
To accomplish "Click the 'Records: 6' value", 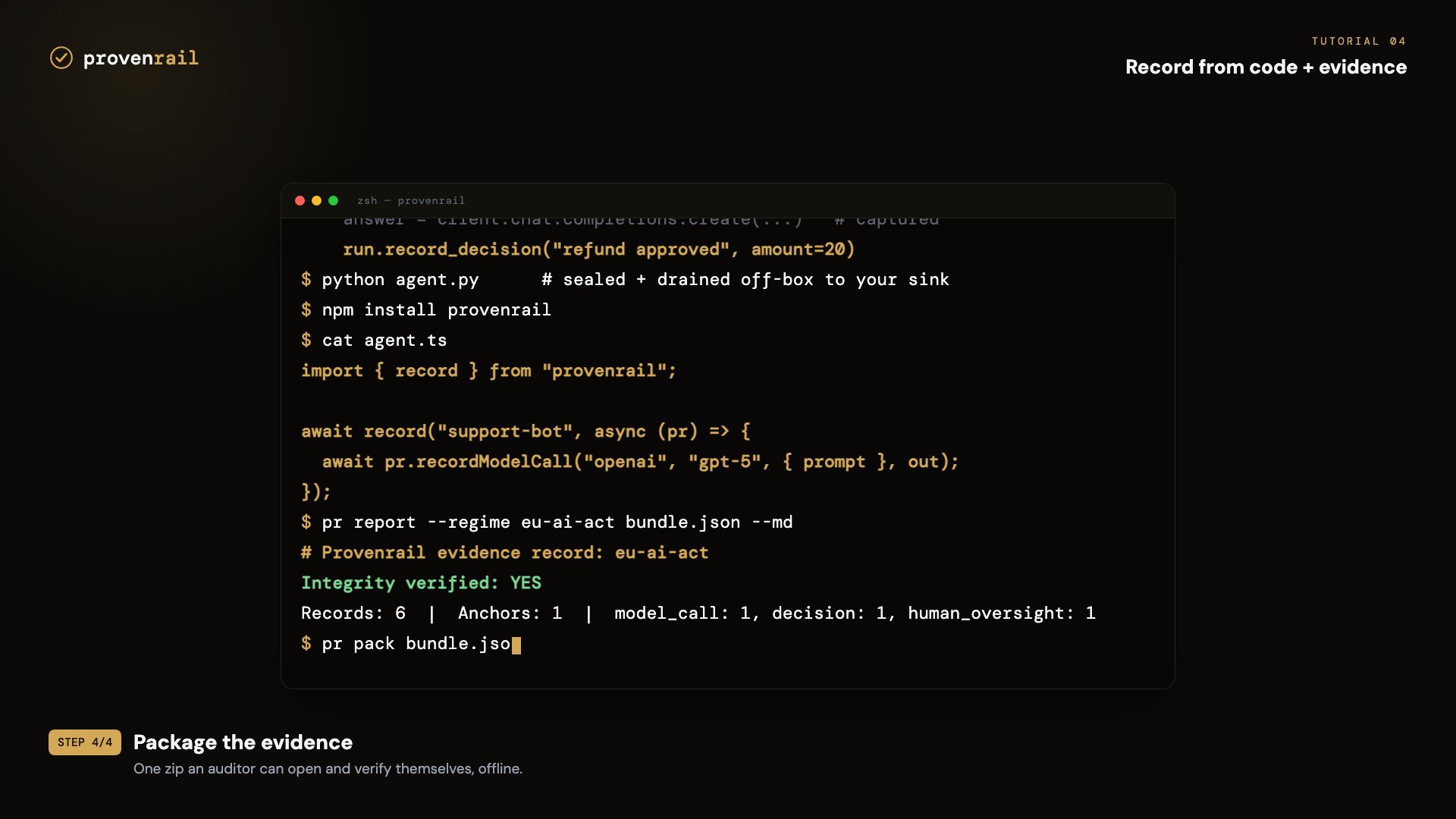I will click(x=353, y=613).
